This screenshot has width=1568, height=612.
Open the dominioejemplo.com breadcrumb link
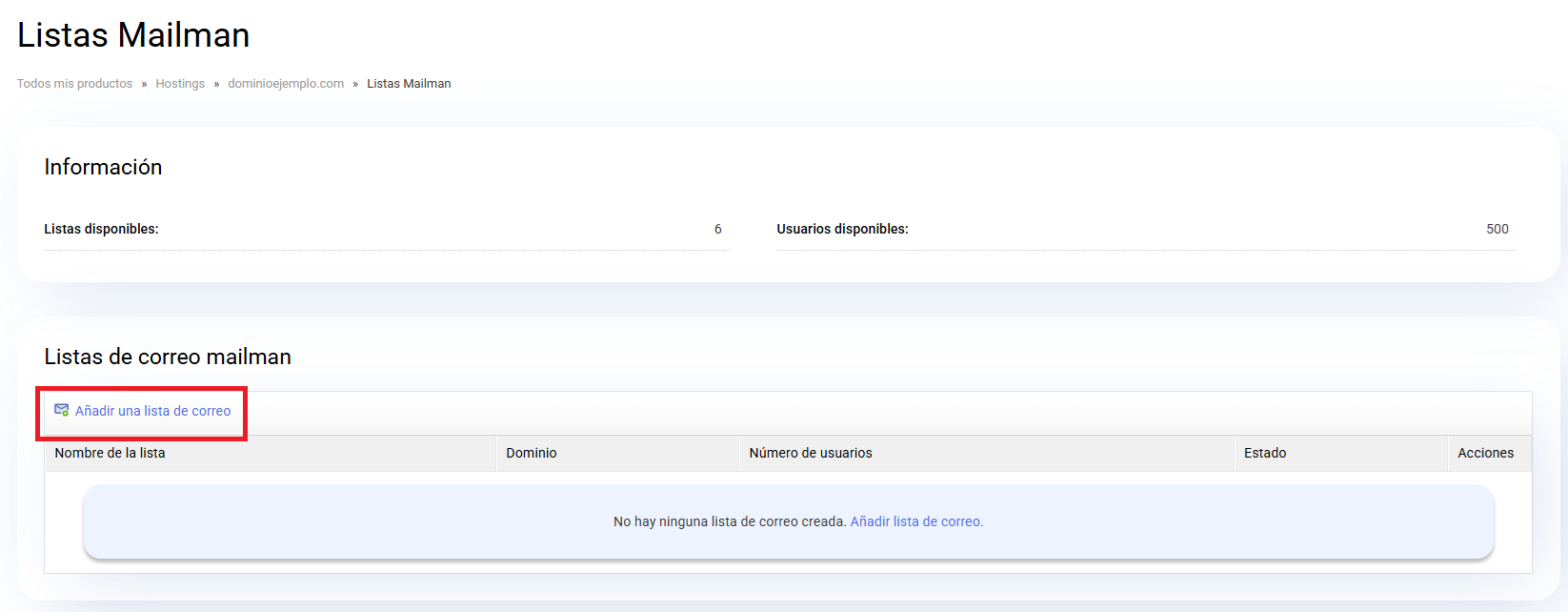[286, 84]
